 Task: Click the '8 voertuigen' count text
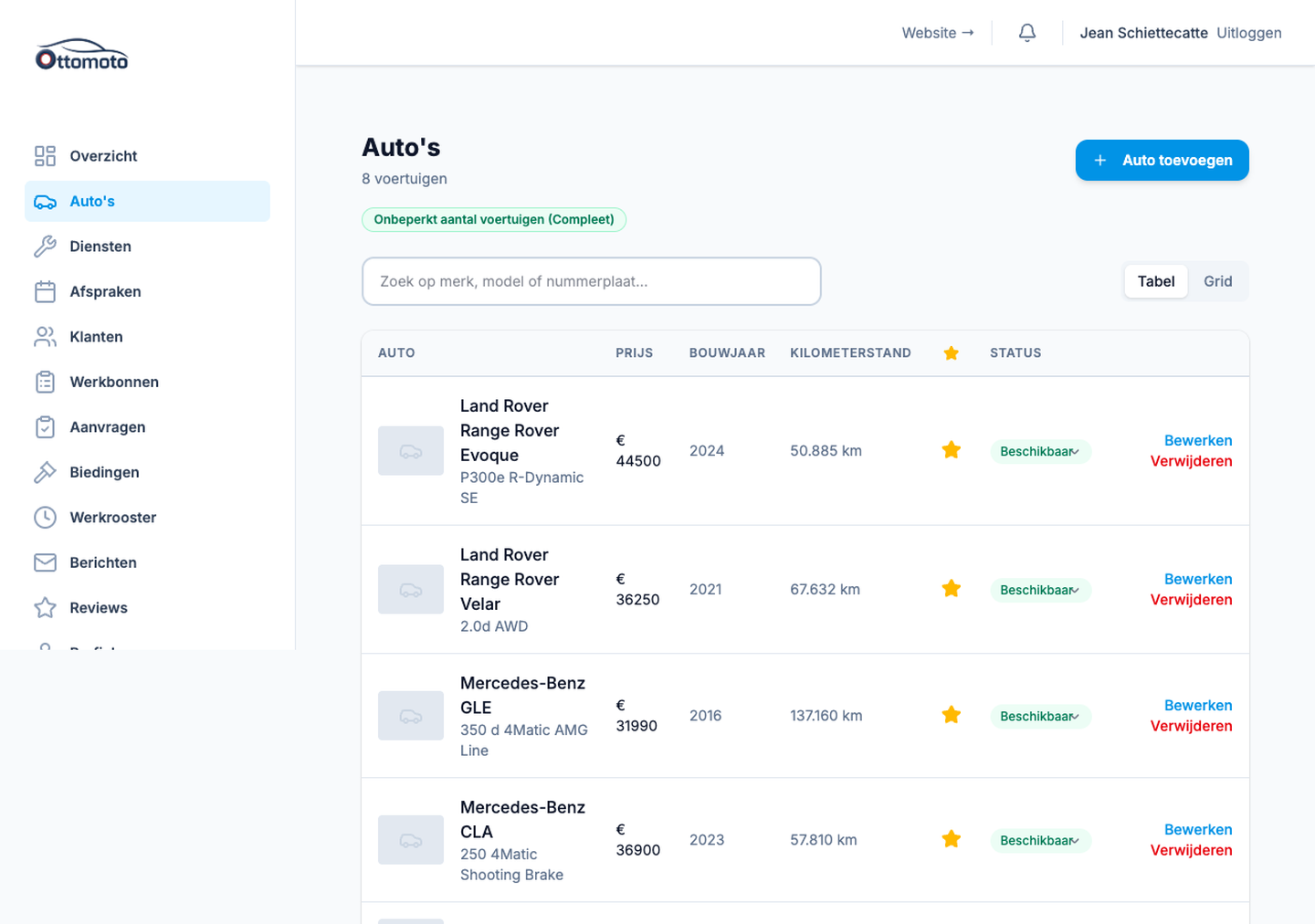point(405,179)
